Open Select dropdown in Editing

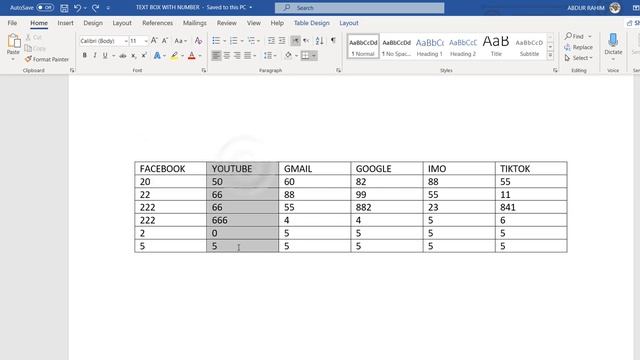click(579, 58)
